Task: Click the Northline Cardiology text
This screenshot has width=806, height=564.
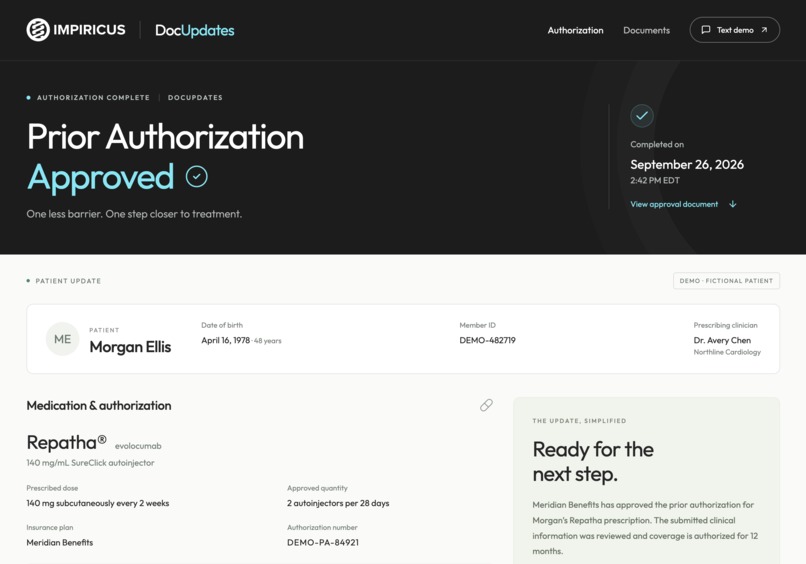Action: click(x=727, y=352)
